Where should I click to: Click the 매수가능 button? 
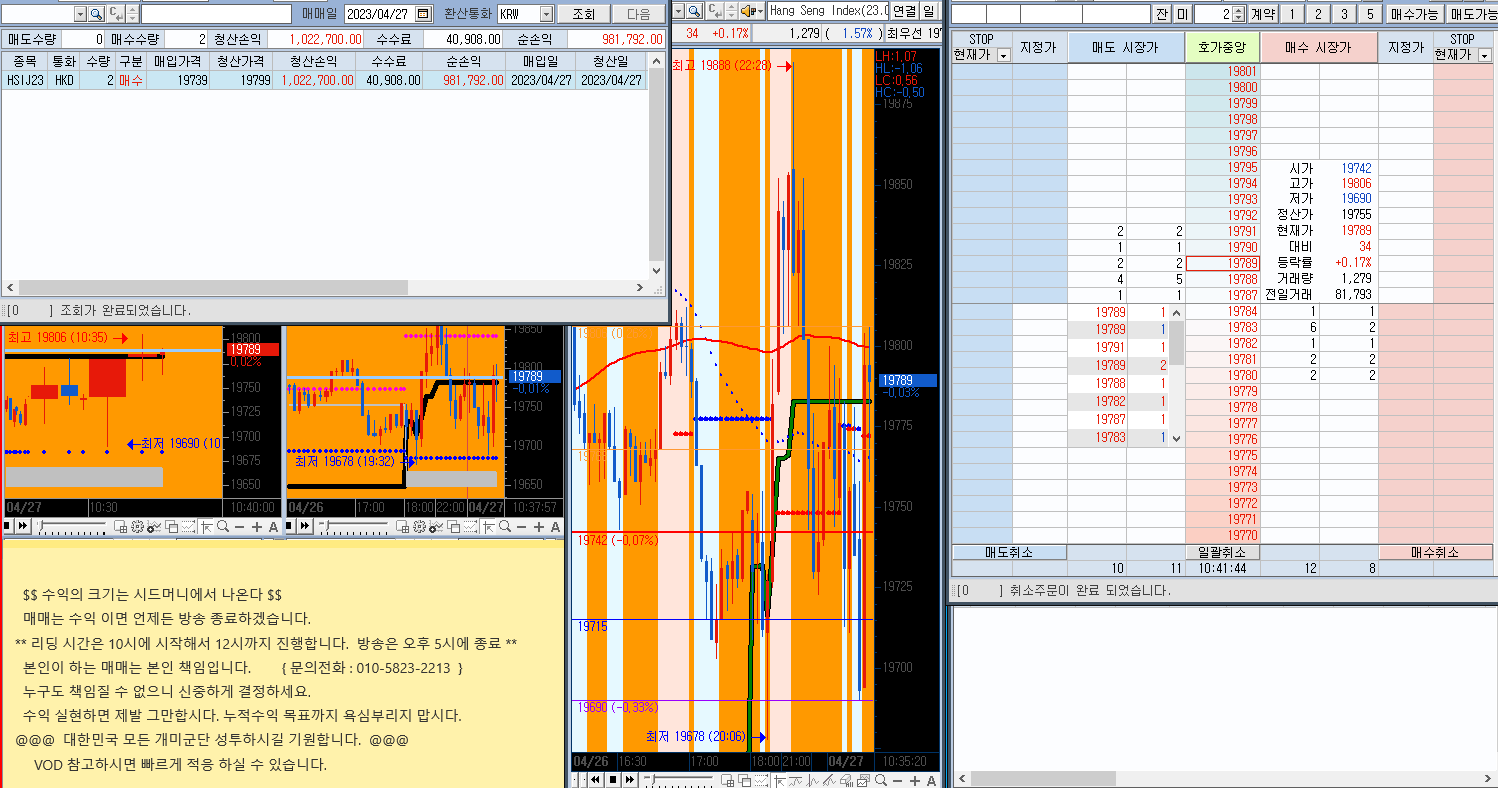[1414, 14]
